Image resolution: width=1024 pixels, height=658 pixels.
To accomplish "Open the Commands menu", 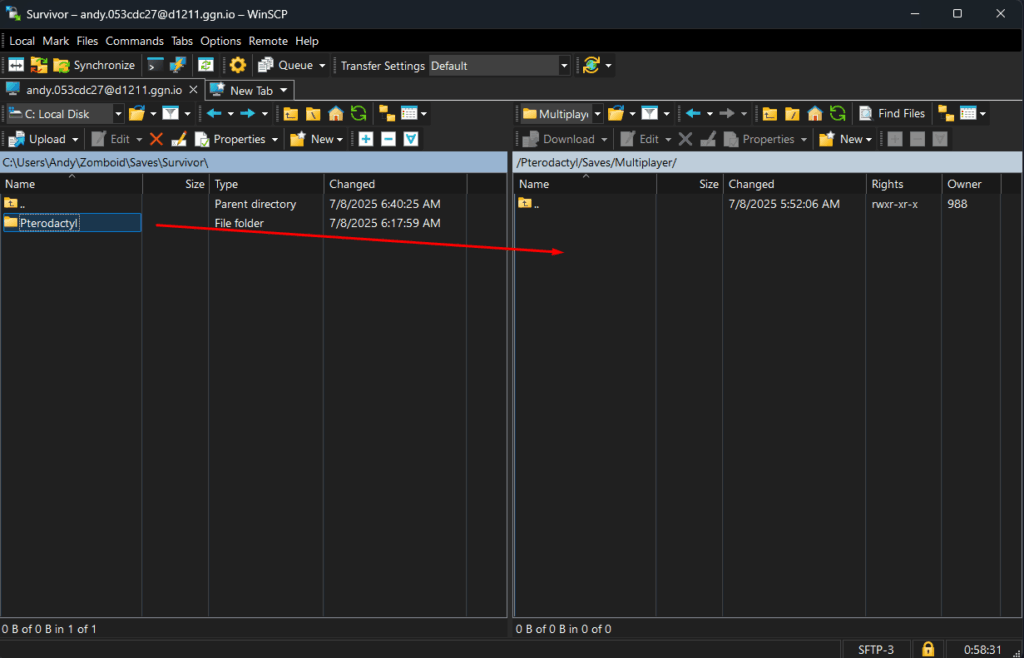I will (x=134, y=41).
